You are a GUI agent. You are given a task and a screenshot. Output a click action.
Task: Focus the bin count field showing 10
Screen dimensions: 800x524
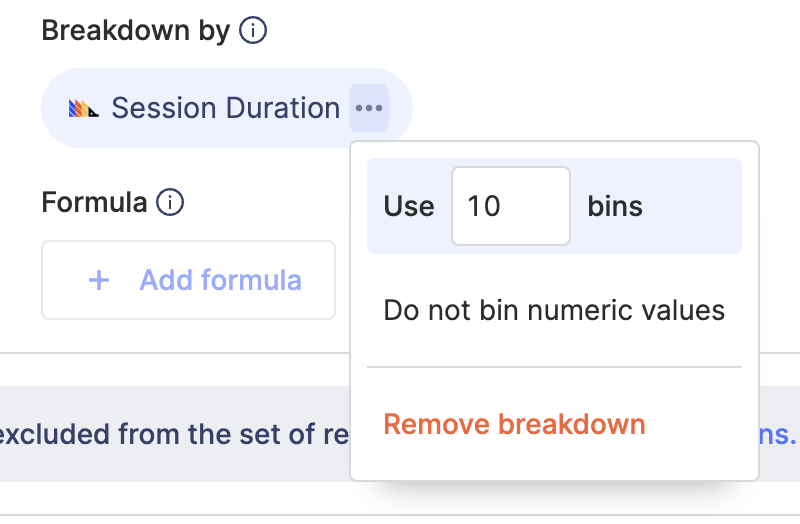510,206
